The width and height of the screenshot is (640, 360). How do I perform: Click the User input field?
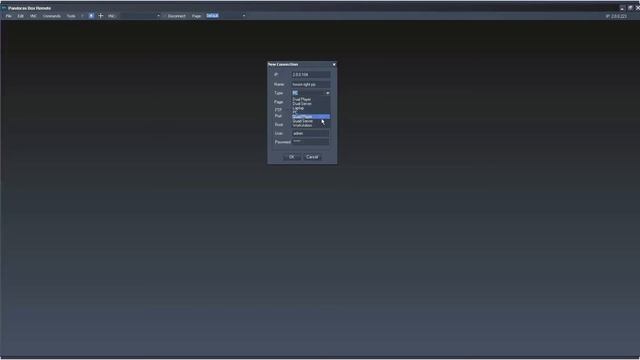coord(311,133)
